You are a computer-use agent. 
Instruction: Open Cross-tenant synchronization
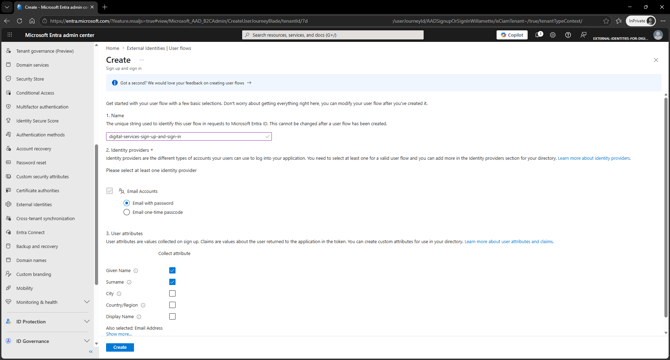(x=45, y=218)
